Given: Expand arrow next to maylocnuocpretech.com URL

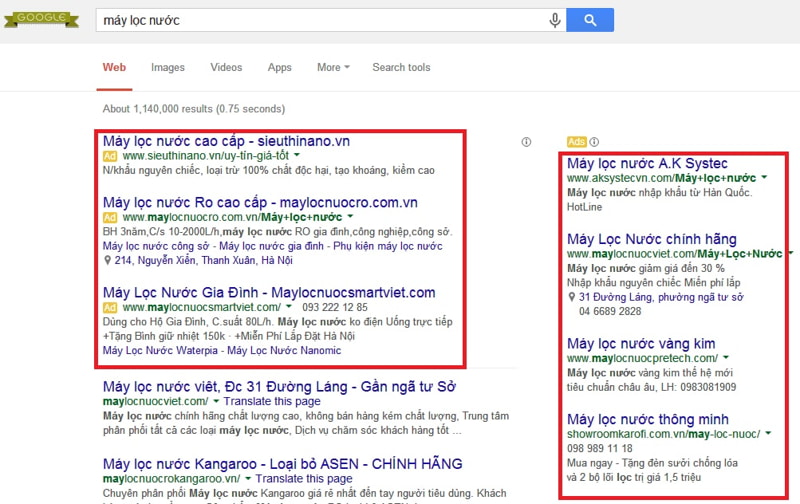Looking at the screenshot, I should coord(726,358).
